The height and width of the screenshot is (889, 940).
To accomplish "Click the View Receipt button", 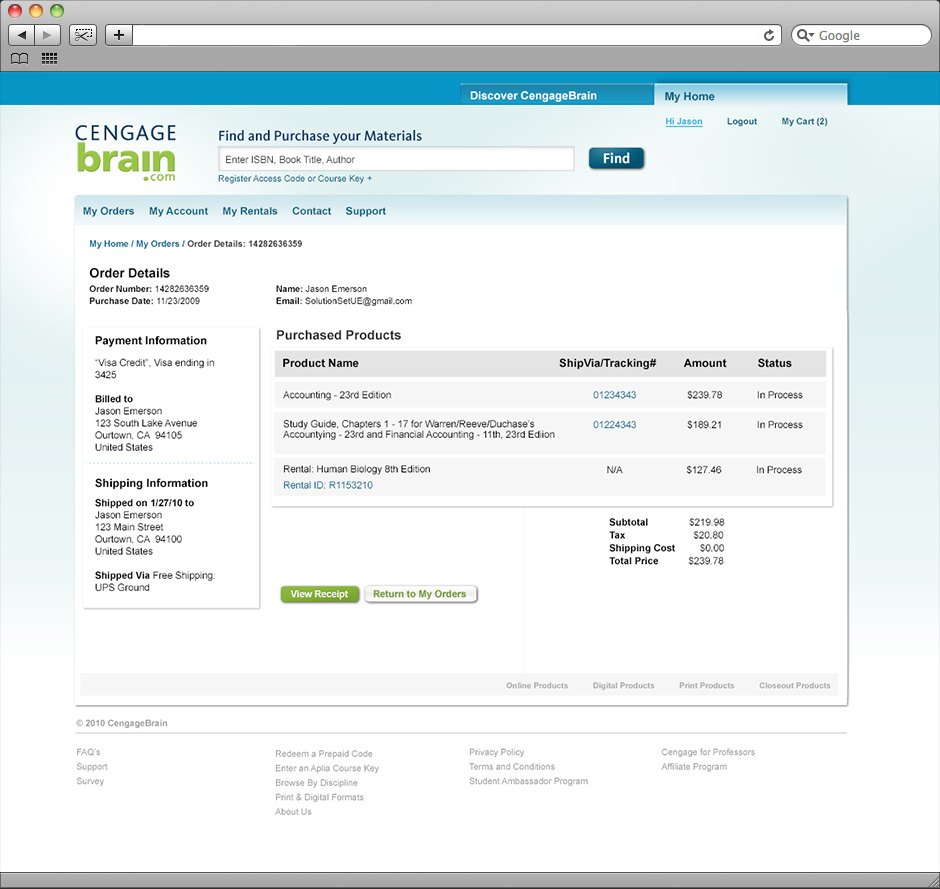I will 320,594.
